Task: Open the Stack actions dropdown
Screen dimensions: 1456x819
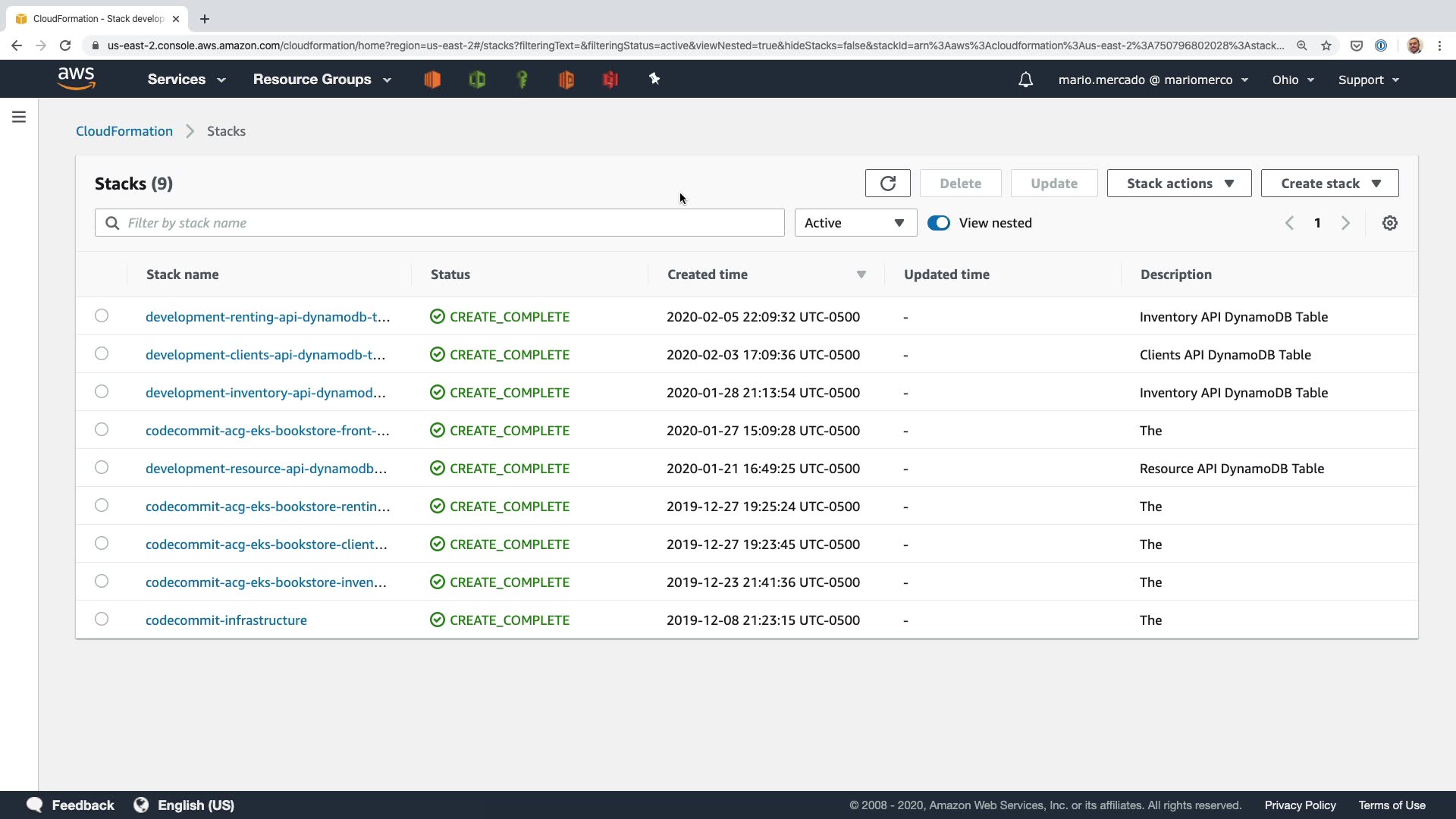Action: coord(1178,184)
